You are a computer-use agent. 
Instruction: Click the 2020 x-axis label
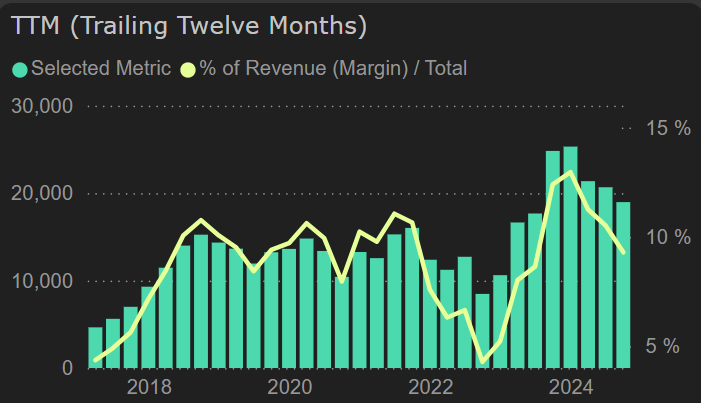pos(290,387)
